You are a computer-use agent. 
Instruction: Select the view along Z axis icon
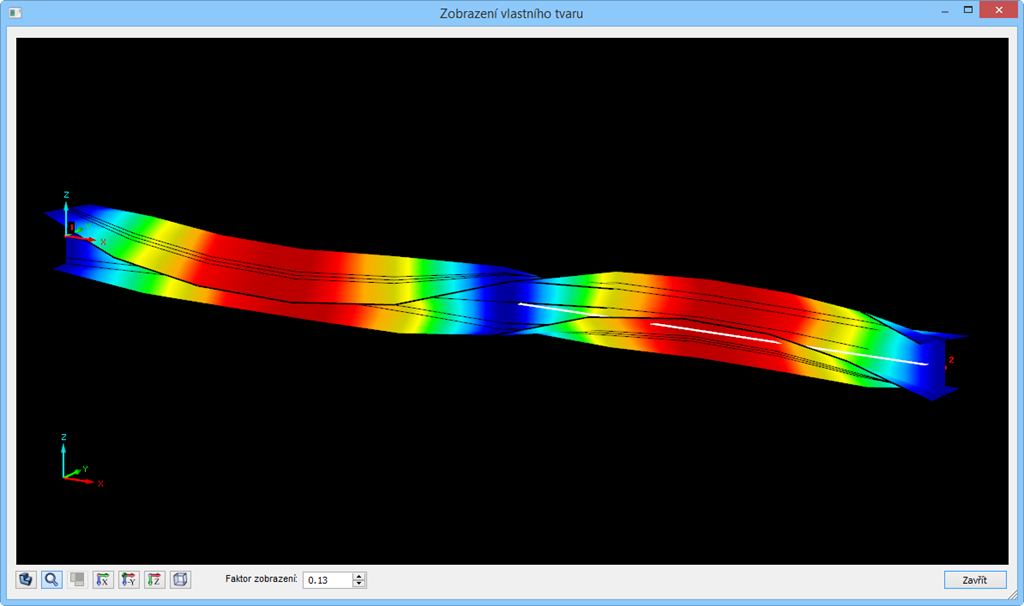click(153, 579)
